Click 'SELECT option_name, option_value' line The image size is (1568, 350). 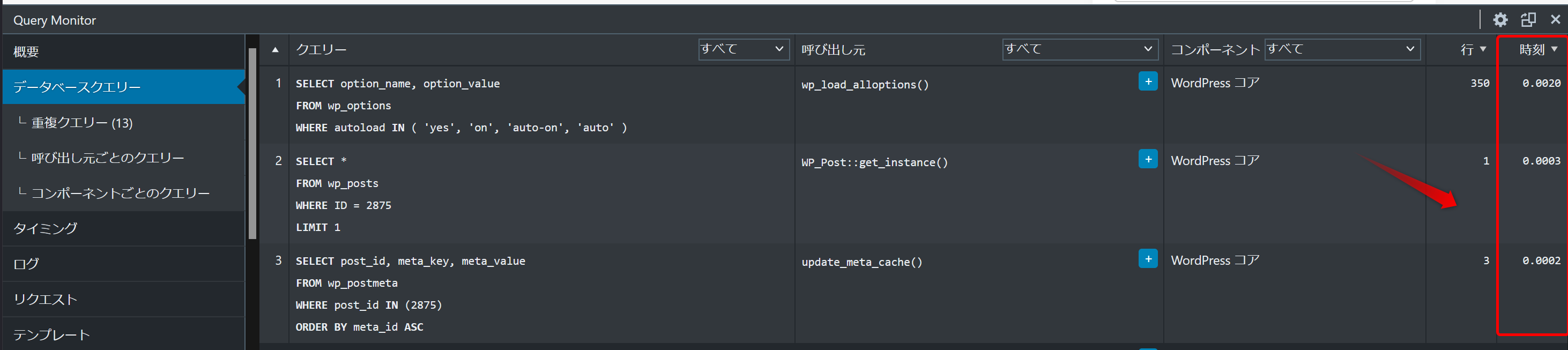point(397,84)
